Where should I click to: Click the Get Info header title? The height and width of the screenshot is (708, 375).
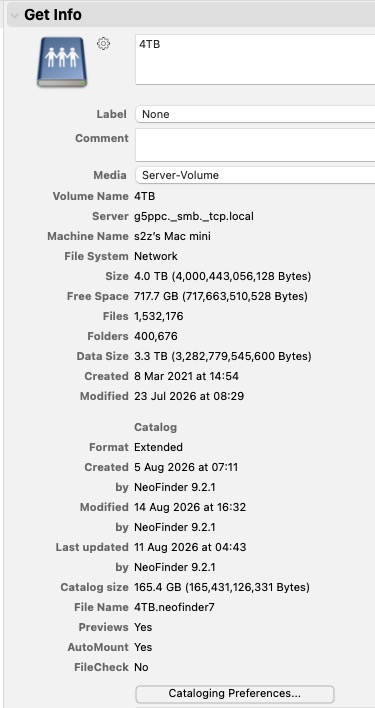point(53,15)
